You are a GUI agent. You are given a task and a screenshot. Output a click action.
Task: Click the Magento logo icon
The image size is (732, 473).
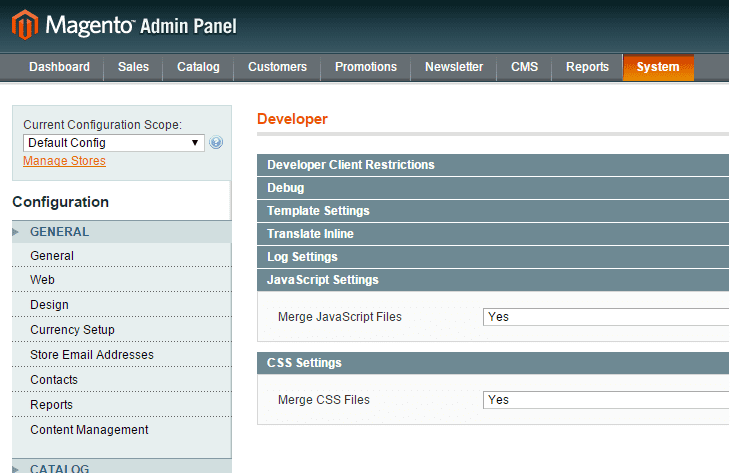click(25, 25)
